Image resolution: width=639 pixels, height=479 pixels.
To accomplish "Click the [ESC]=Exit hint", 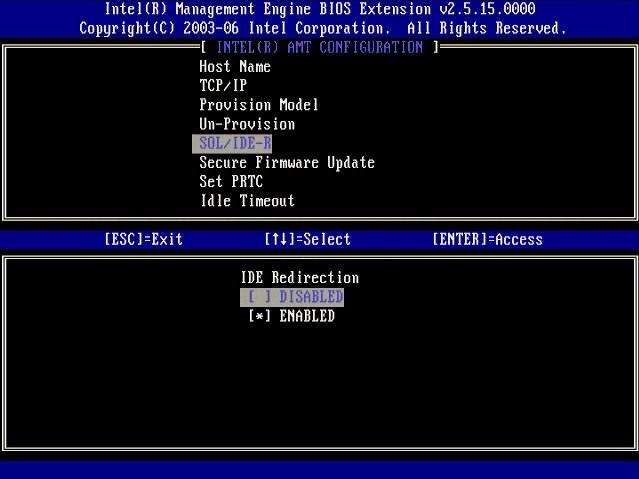I will point(143,239).
